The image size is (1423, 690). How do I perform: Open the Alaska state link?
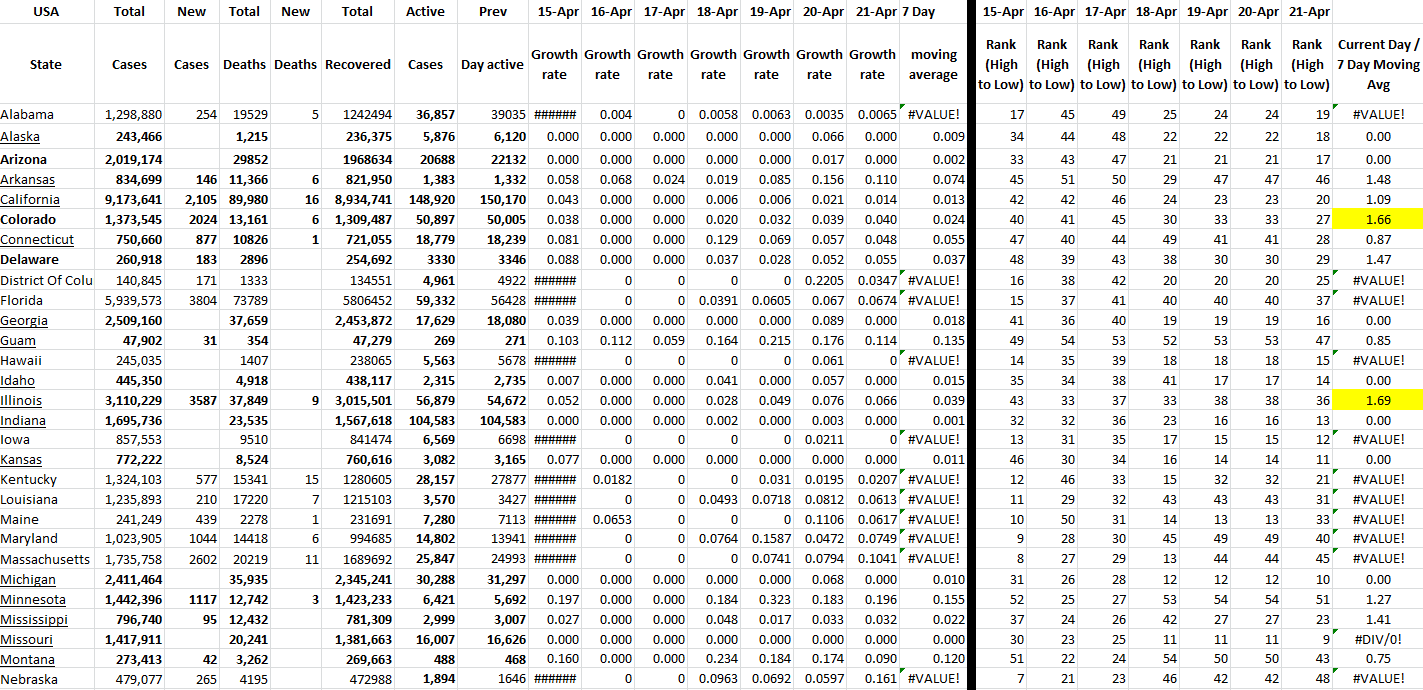coord(20,137)
